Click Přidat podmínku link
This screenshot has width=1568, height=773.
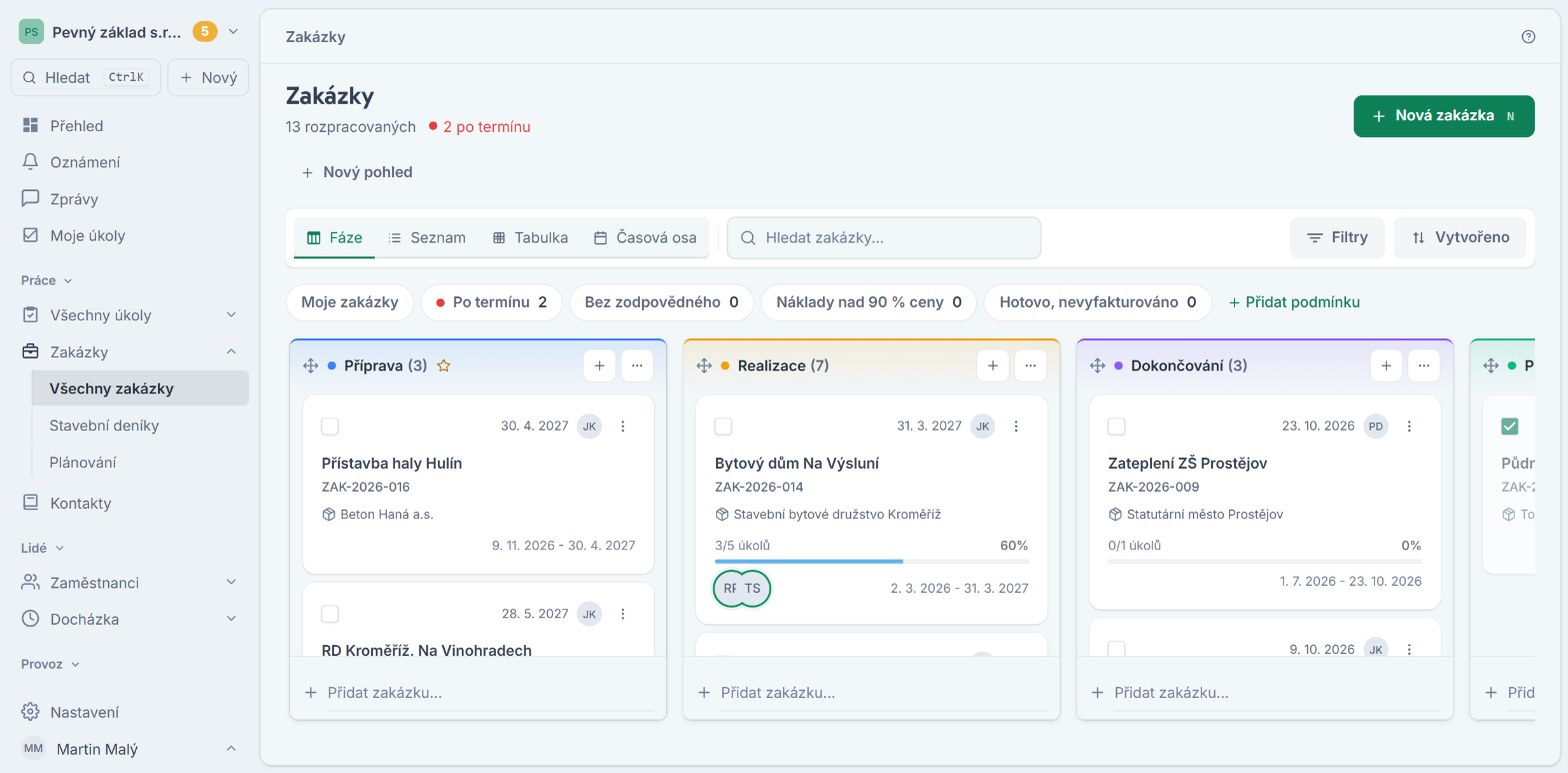click(x=1294, y=302)
